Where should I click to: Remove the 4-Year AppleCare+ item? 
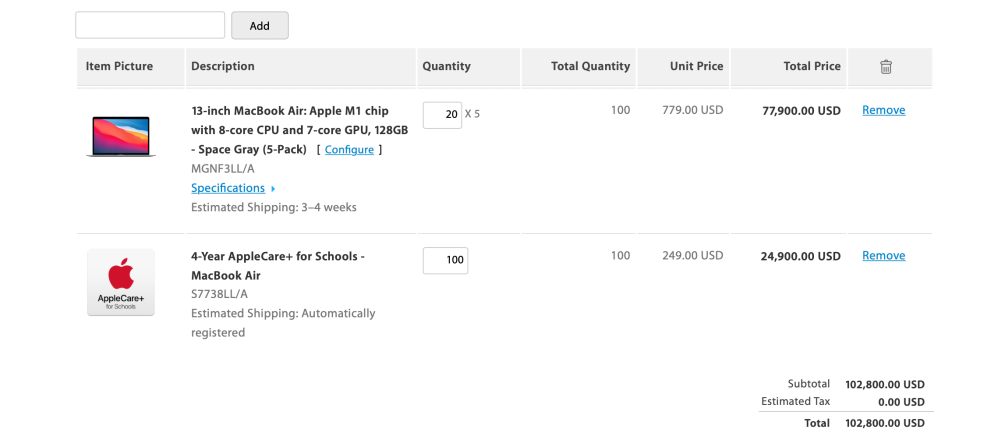pyautogui.click(x=883, y=256)
